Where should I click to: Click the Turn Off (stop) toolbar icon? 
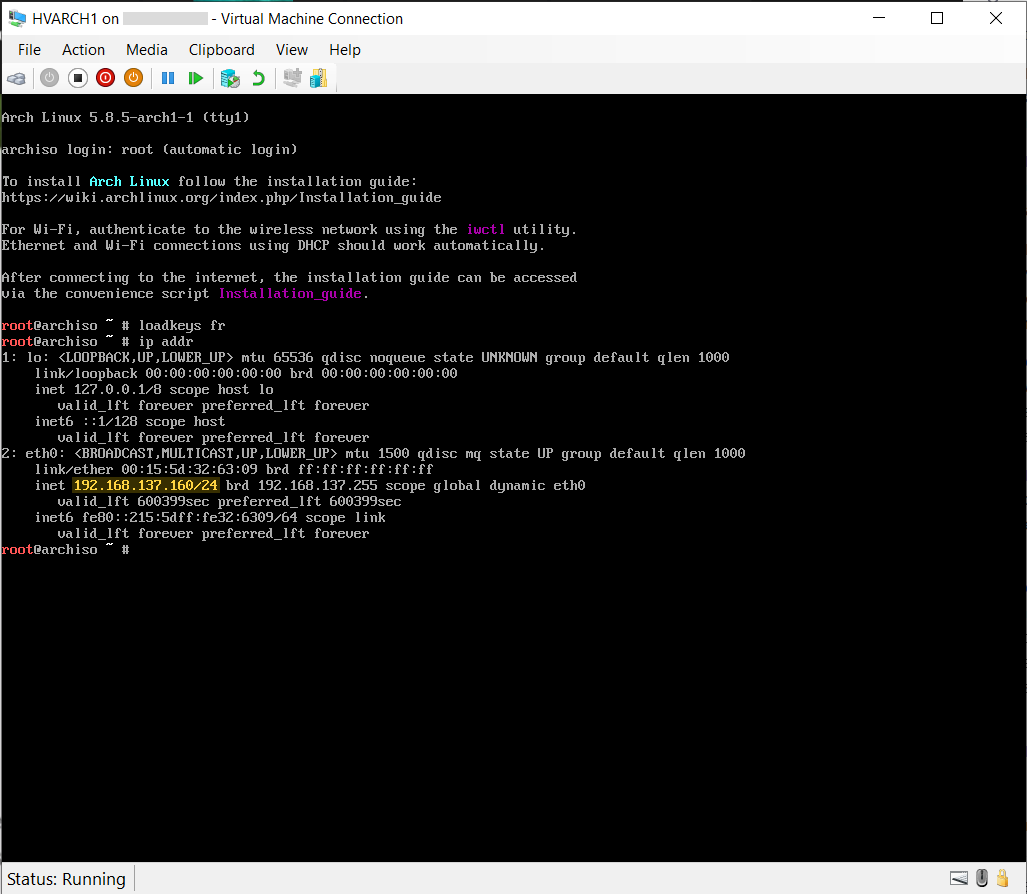point(77,79)
